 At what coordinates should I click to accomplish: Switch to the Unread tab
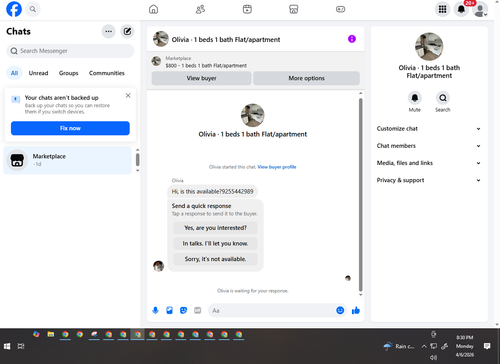click(x=38, y=73)
